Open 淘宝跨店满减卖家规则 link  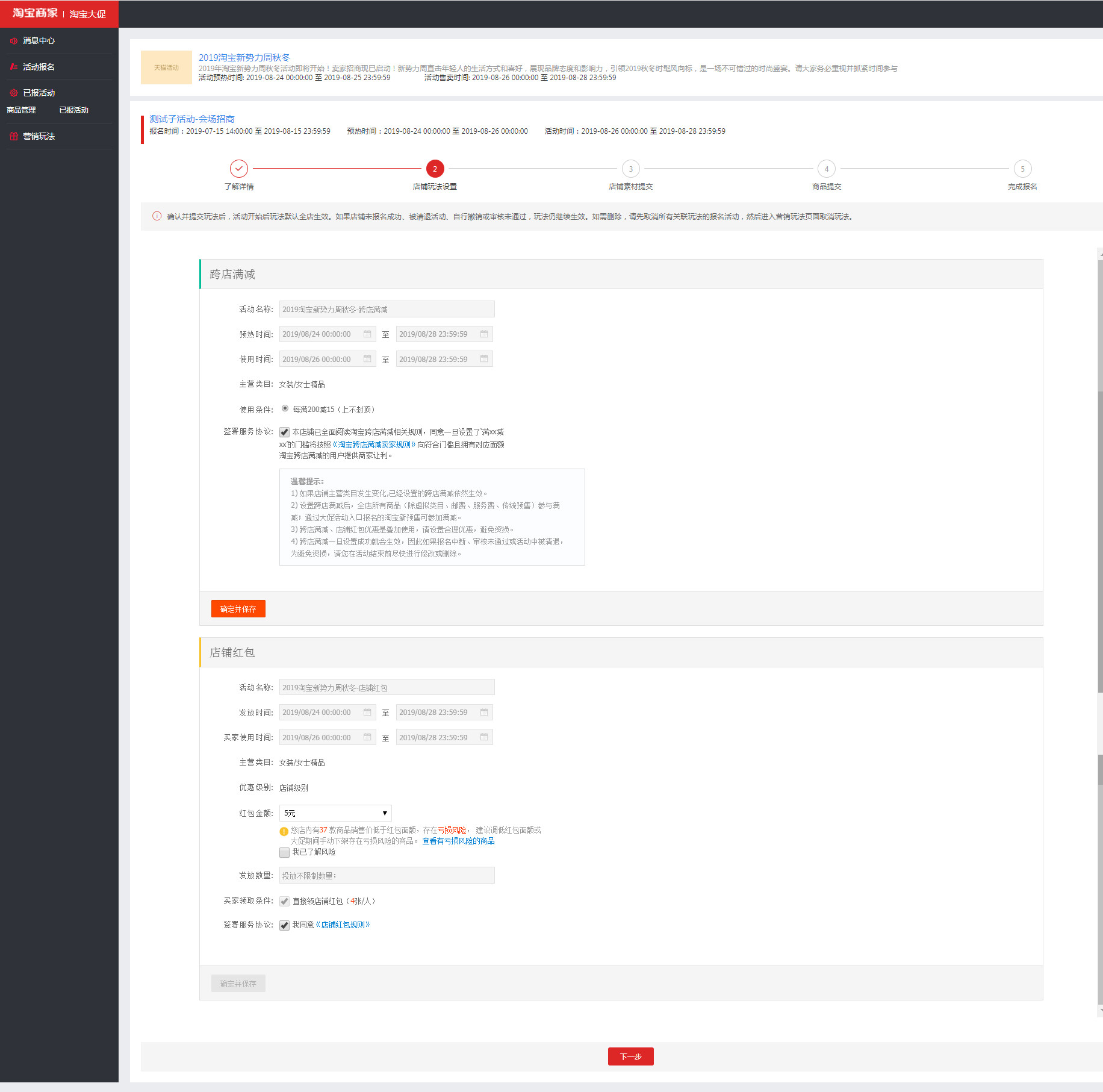374,445
